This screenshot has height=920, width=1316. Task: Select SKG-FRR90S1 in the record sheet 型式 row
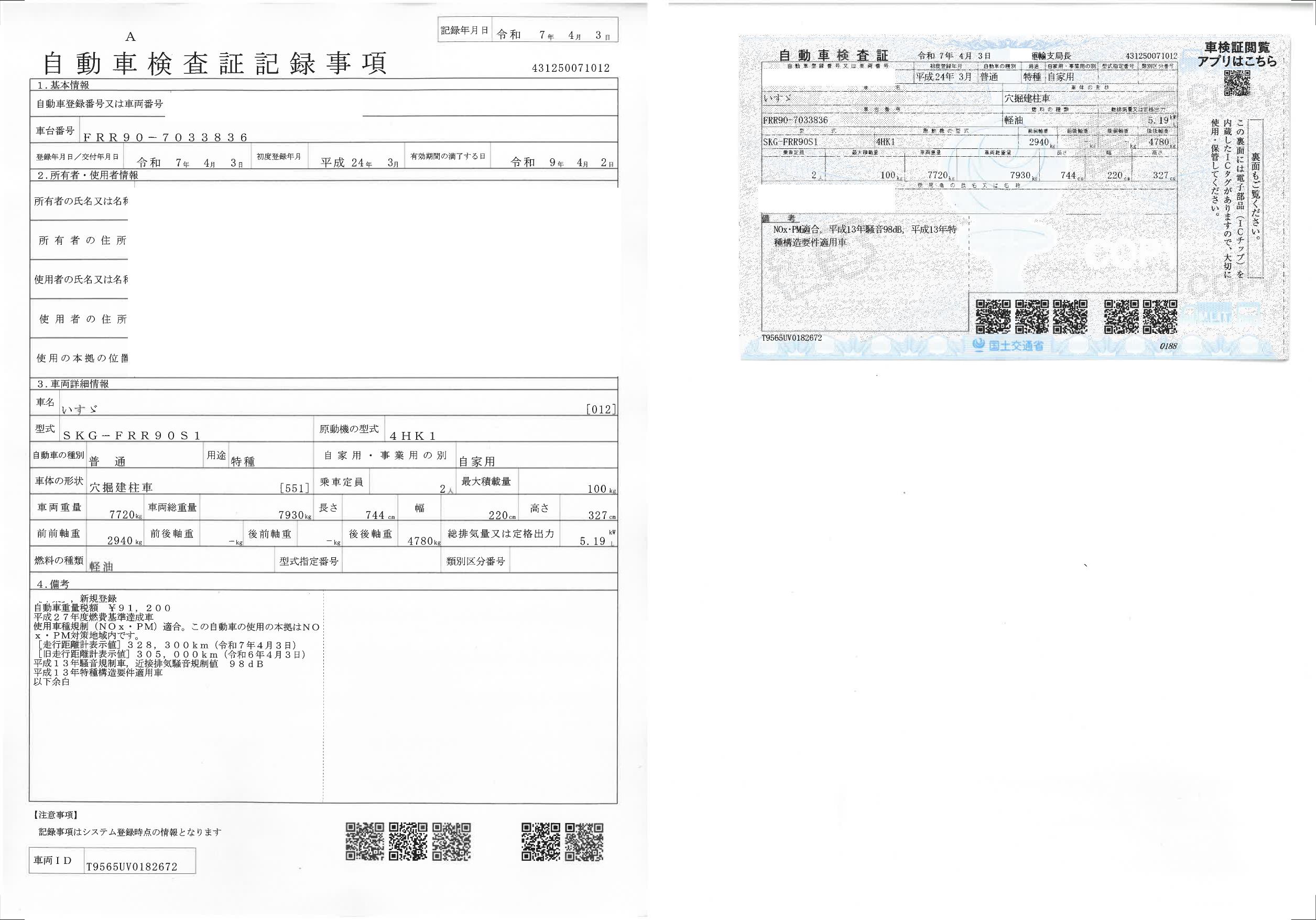pyautogui.click(x=132, y=436)
